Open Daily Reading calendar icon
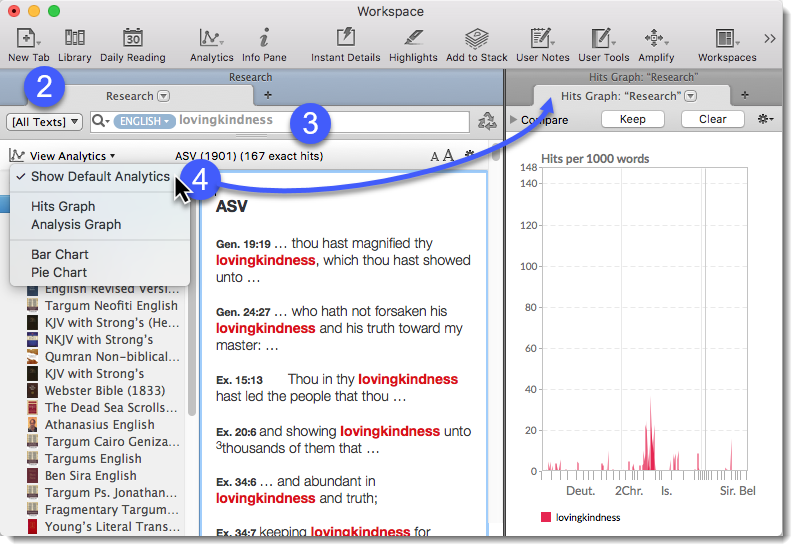Viewport: 798px width, 551px height. point(133,38)
